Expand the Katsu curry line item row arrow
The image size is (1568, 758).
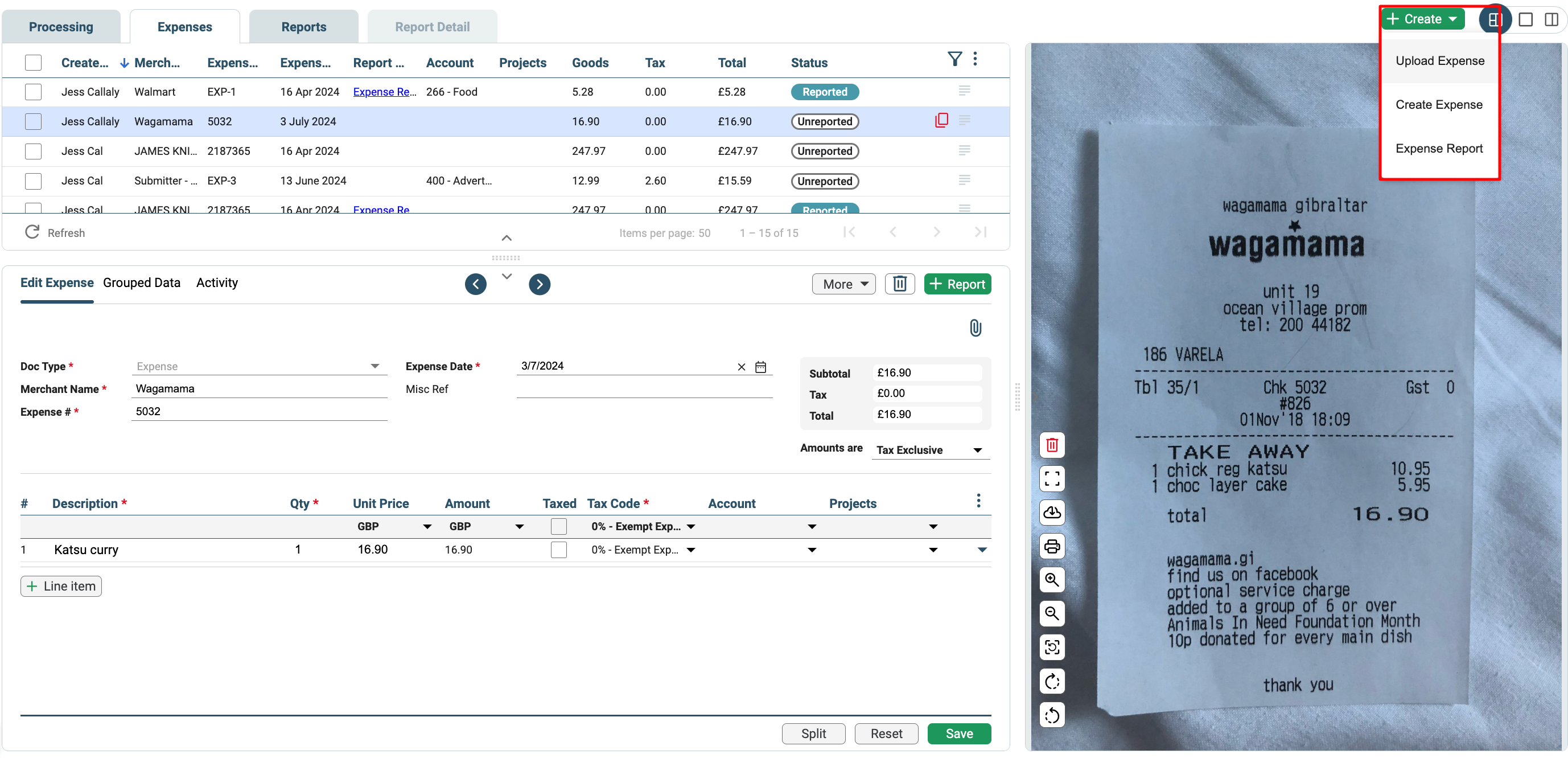[982, 549]
